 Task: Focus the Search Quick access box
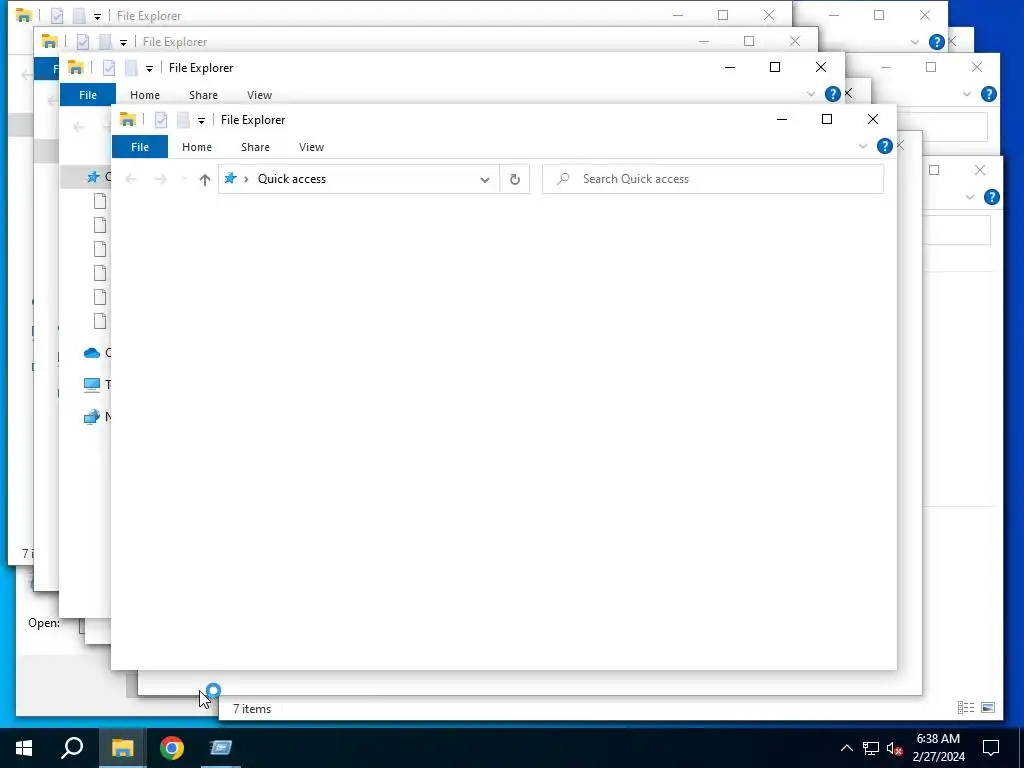[x=712, y=179]
